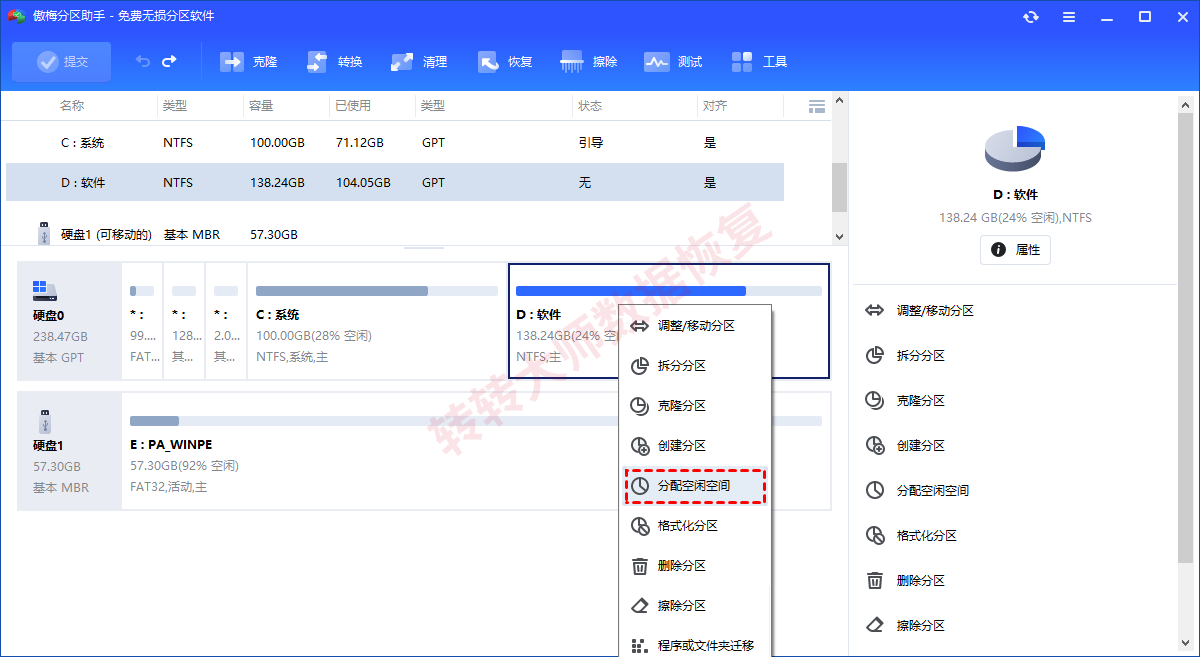
Task: Choose 格式化分区 in context menu
Action: point(695,526)
